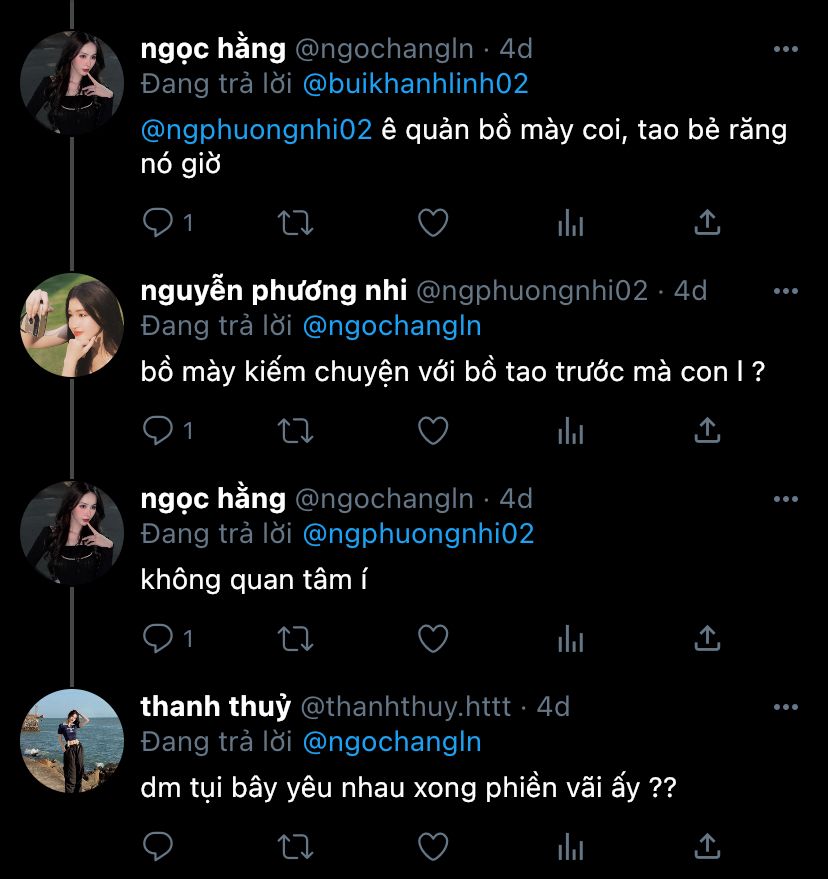Like the "không quan tâm í" tweet
This screenshot has height=879, width=828.
click(x=432, y=637)
